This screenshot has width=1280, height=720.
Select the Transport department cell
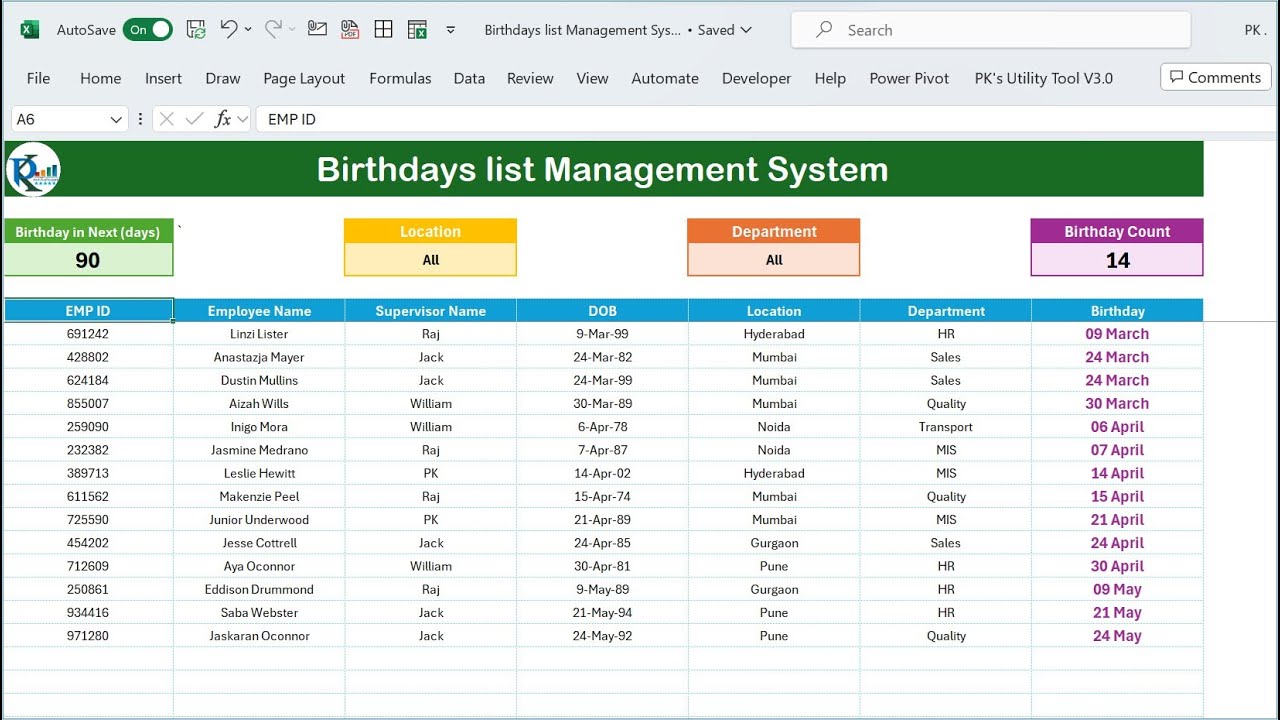[x=946, y=427]
